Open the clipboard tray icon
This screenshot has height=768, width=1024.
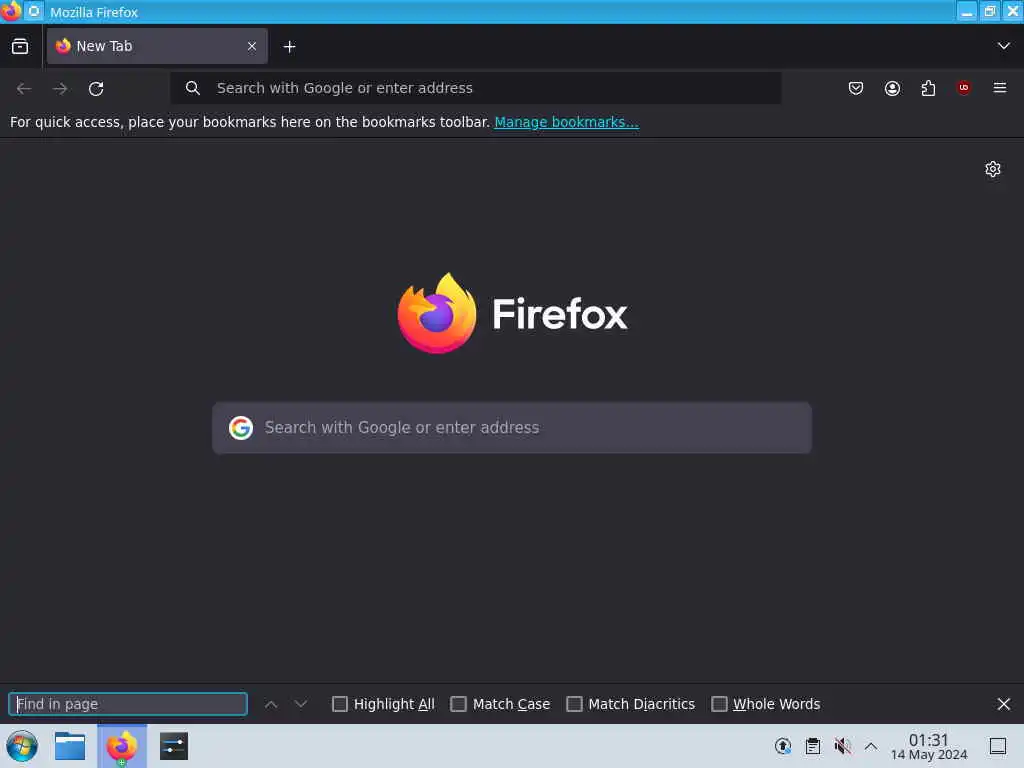[812, 746]
